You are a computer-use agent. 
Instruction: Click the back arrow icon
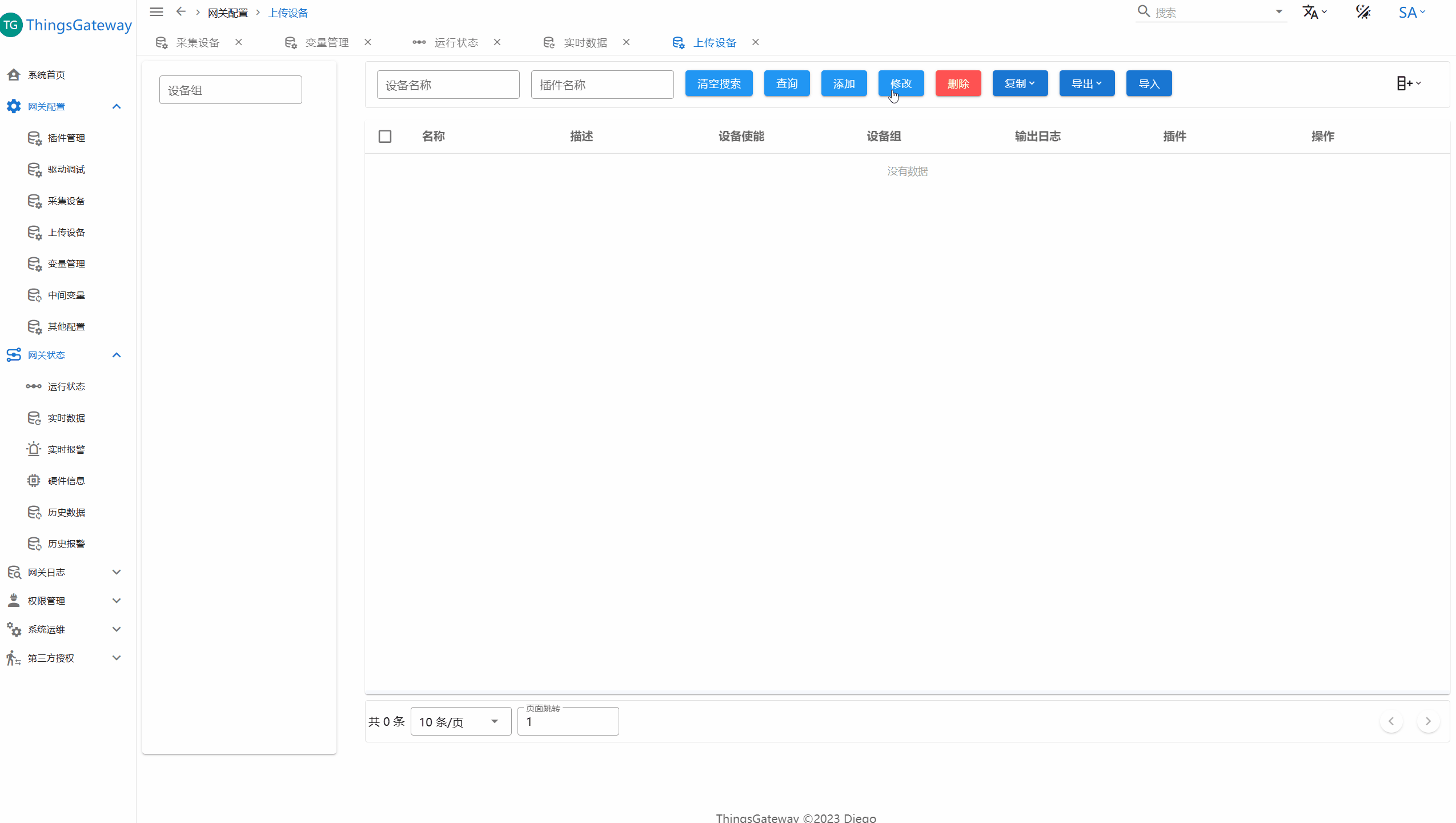[181, 12]
